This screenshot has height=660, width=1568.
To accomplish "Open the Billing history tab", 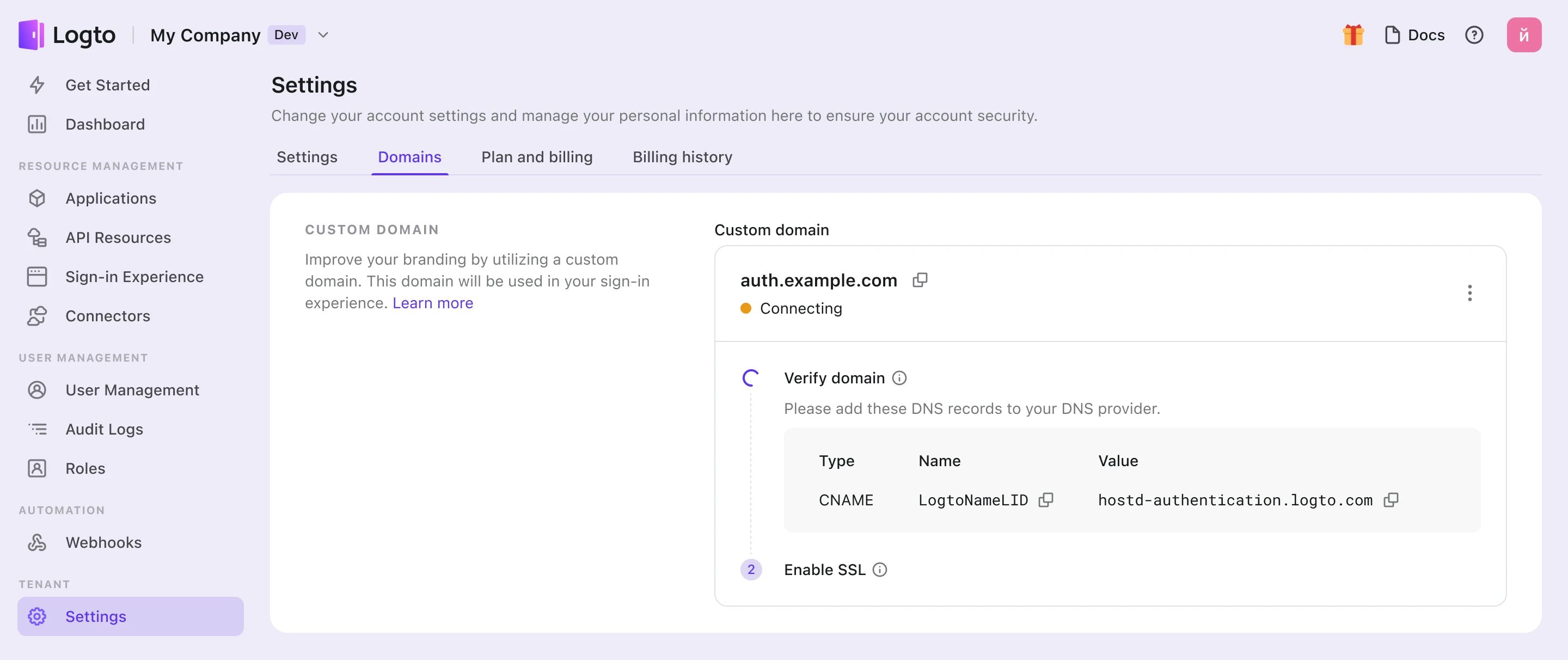I will [682, 156].
